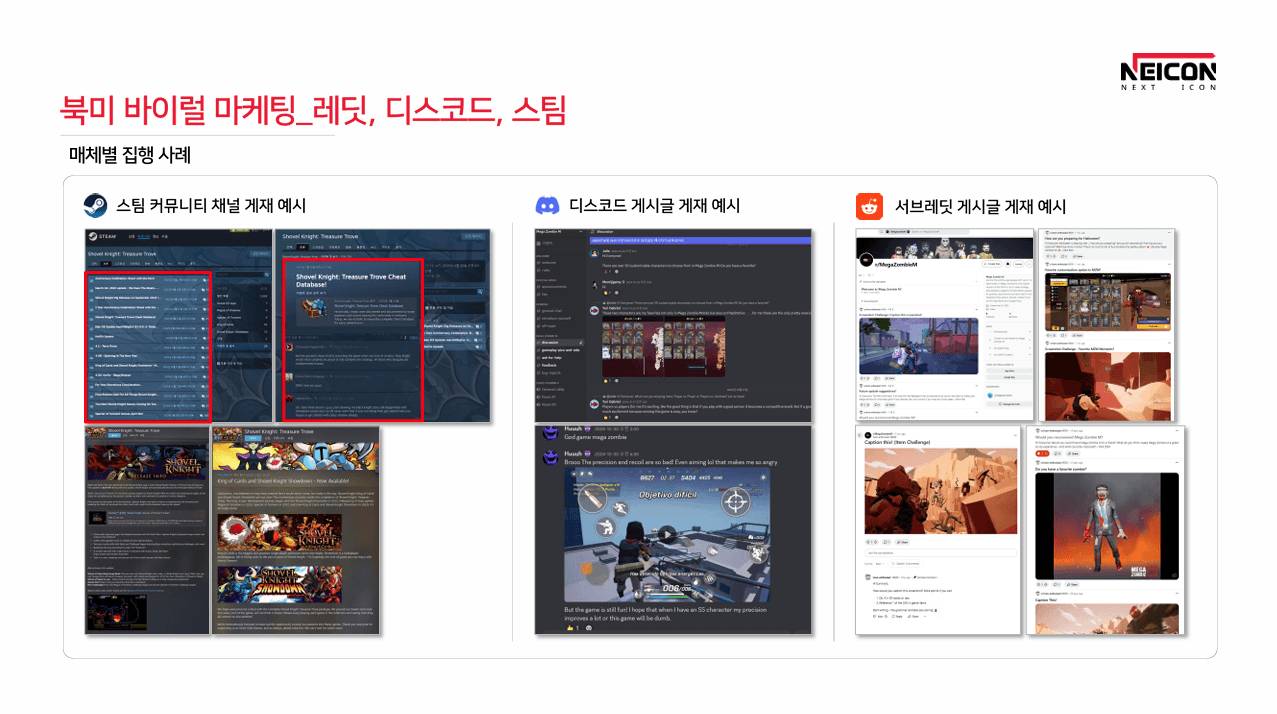Click the Steam logo beside the Korean heading
The height and width of the screenshot is (714, 1277).
click(95, 205)
